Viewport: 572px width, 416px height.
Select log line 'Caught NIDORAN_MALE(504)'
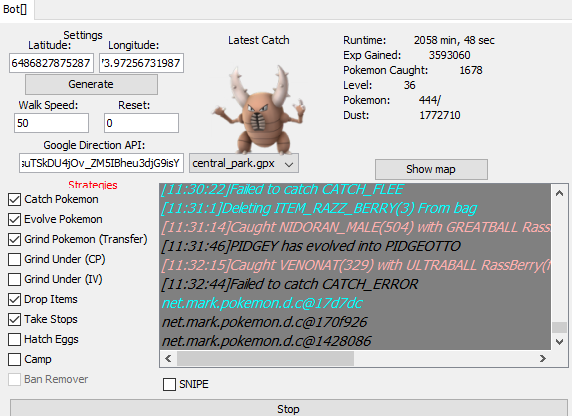coord(356,227)
